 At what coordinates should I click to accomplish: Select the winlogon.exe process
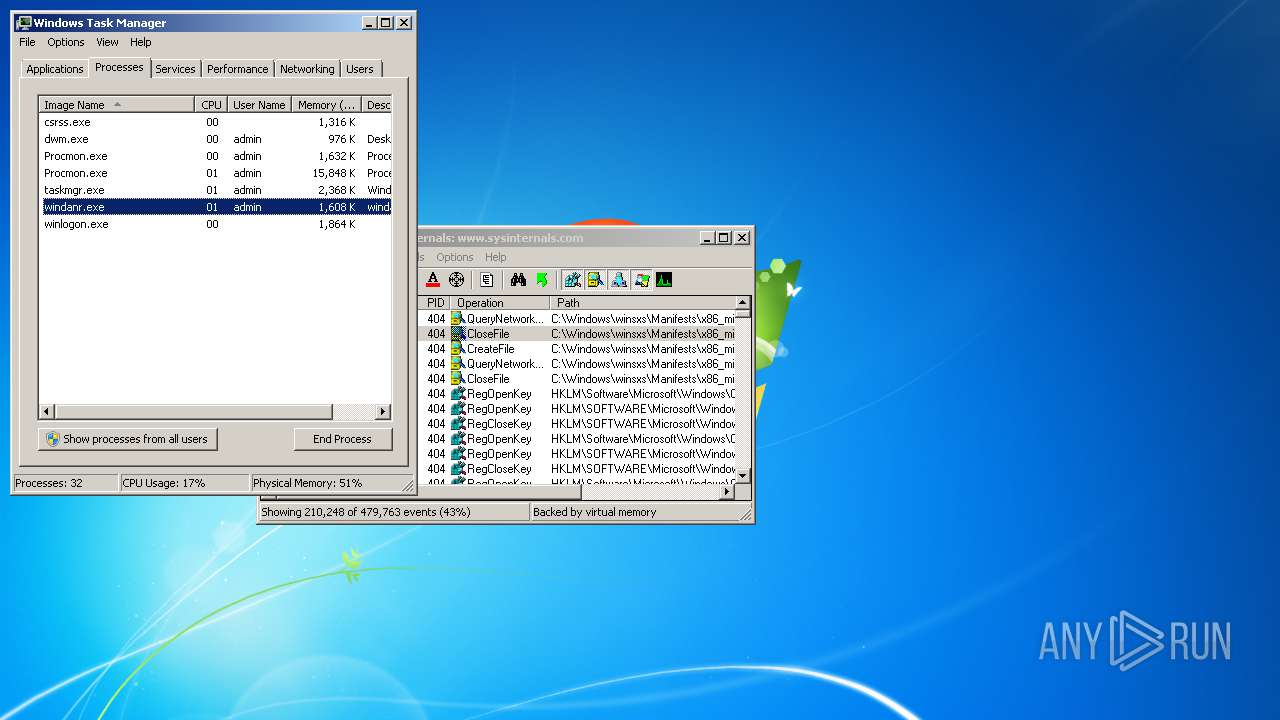215,224
